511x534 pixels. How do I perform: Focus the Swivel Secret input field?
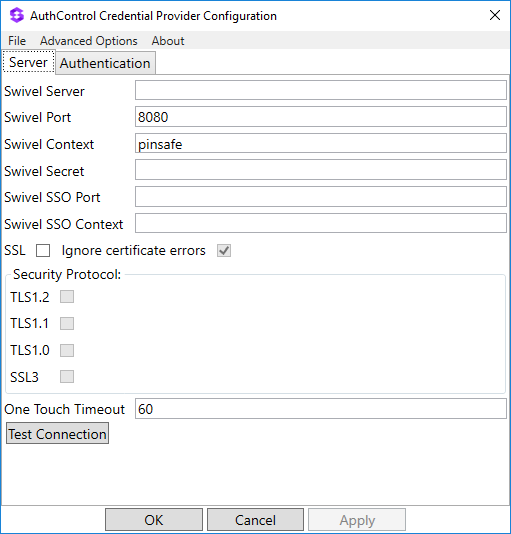321,170
